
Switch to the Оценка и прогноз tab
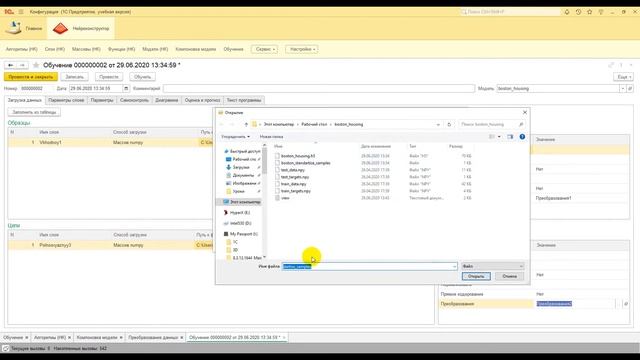click(x=202, y=100)
